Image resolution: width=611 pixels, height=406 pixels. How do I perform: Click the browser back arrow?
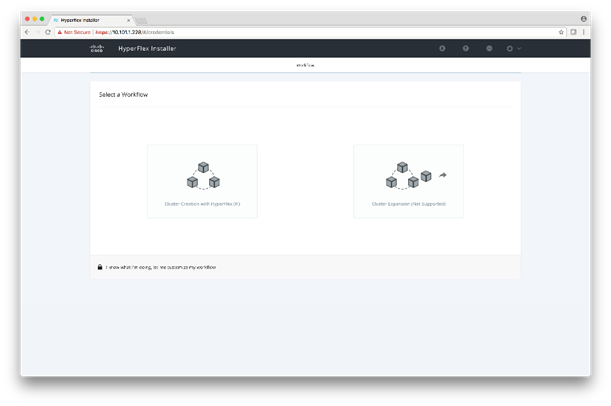[27, 32]
